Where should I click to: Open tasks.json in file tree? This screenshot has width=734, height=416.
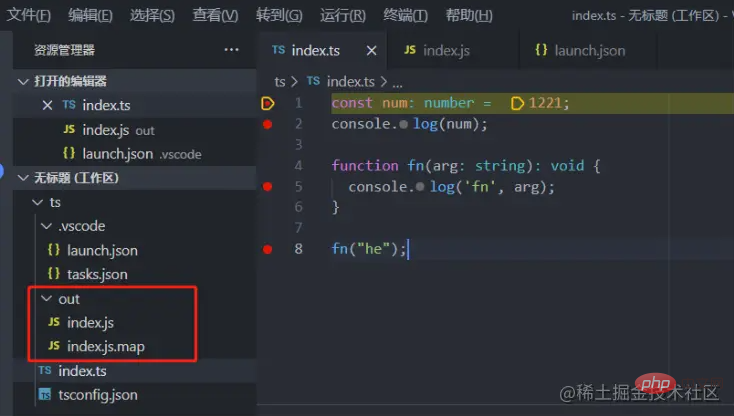pyautogui.click(x=134, y=274)
